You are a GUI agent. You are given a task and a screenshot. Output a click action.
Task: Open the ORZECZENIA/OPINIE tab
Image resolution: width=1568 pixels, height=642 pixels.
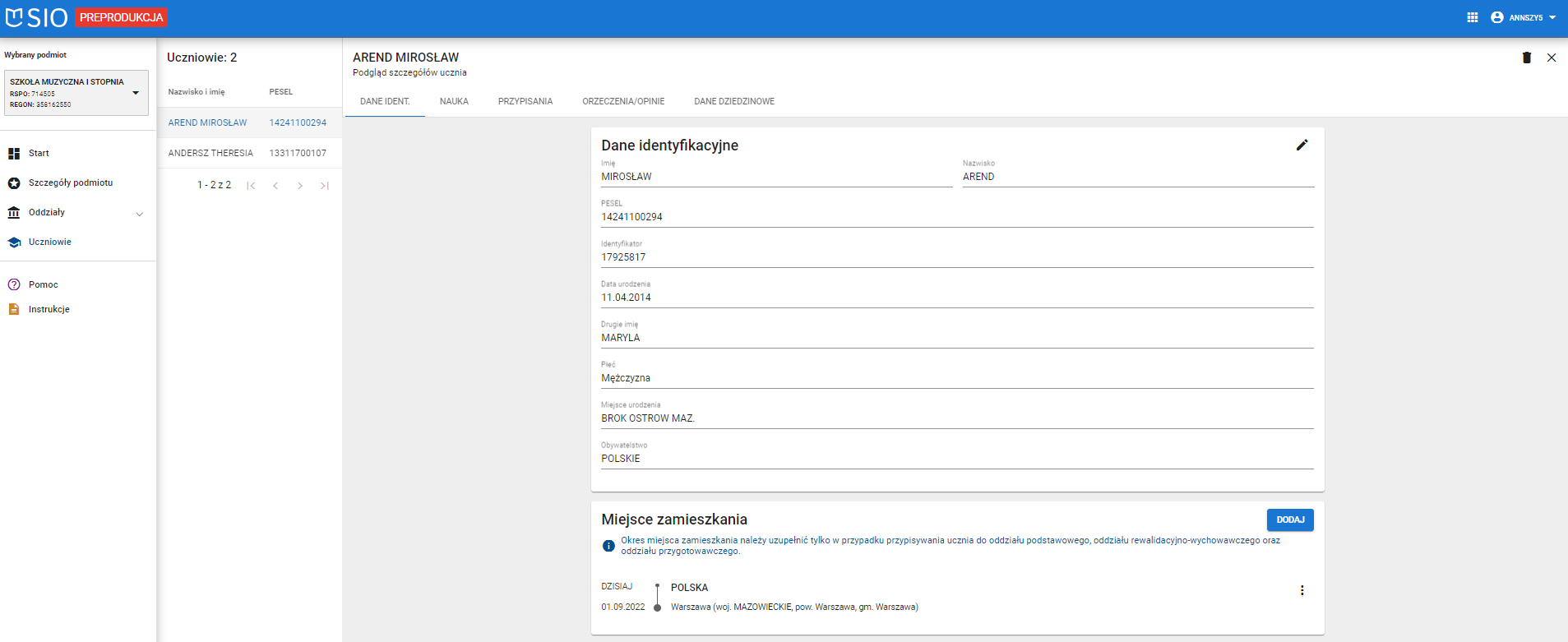coord(623,102)
